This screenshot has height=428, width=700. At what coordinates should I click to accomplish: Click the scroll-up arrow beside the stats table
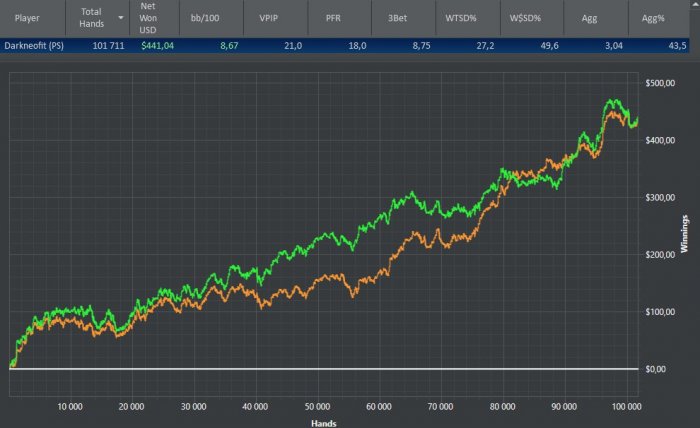tap(695, 2)
